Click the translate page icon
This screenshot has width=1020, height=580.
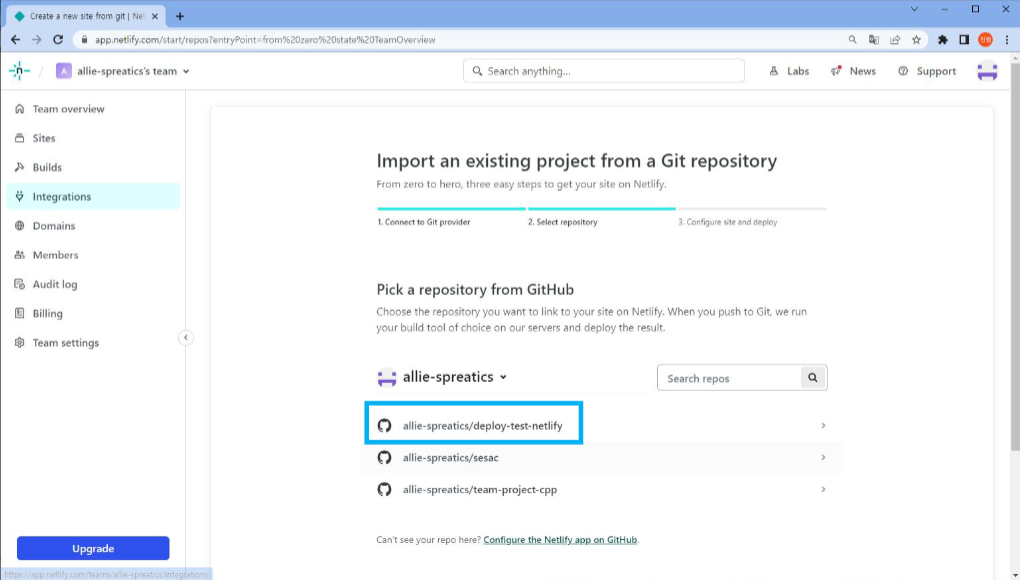click(x=874, y=40)
